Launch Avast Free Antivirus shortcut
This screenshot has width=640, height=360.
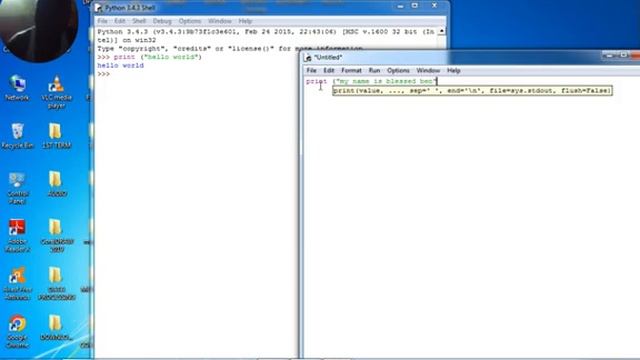coord(17,284)
